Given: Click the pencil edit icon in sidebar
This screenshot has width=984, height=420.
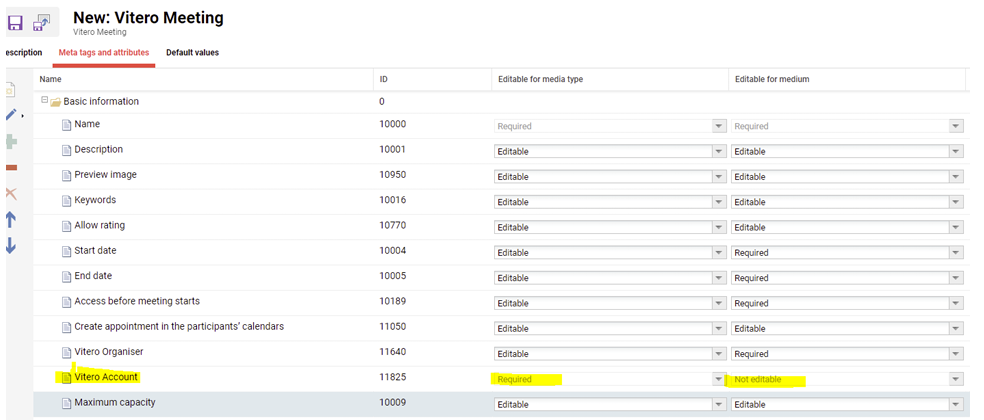Looking at the screenshot, I should click(x=11, y=116).
